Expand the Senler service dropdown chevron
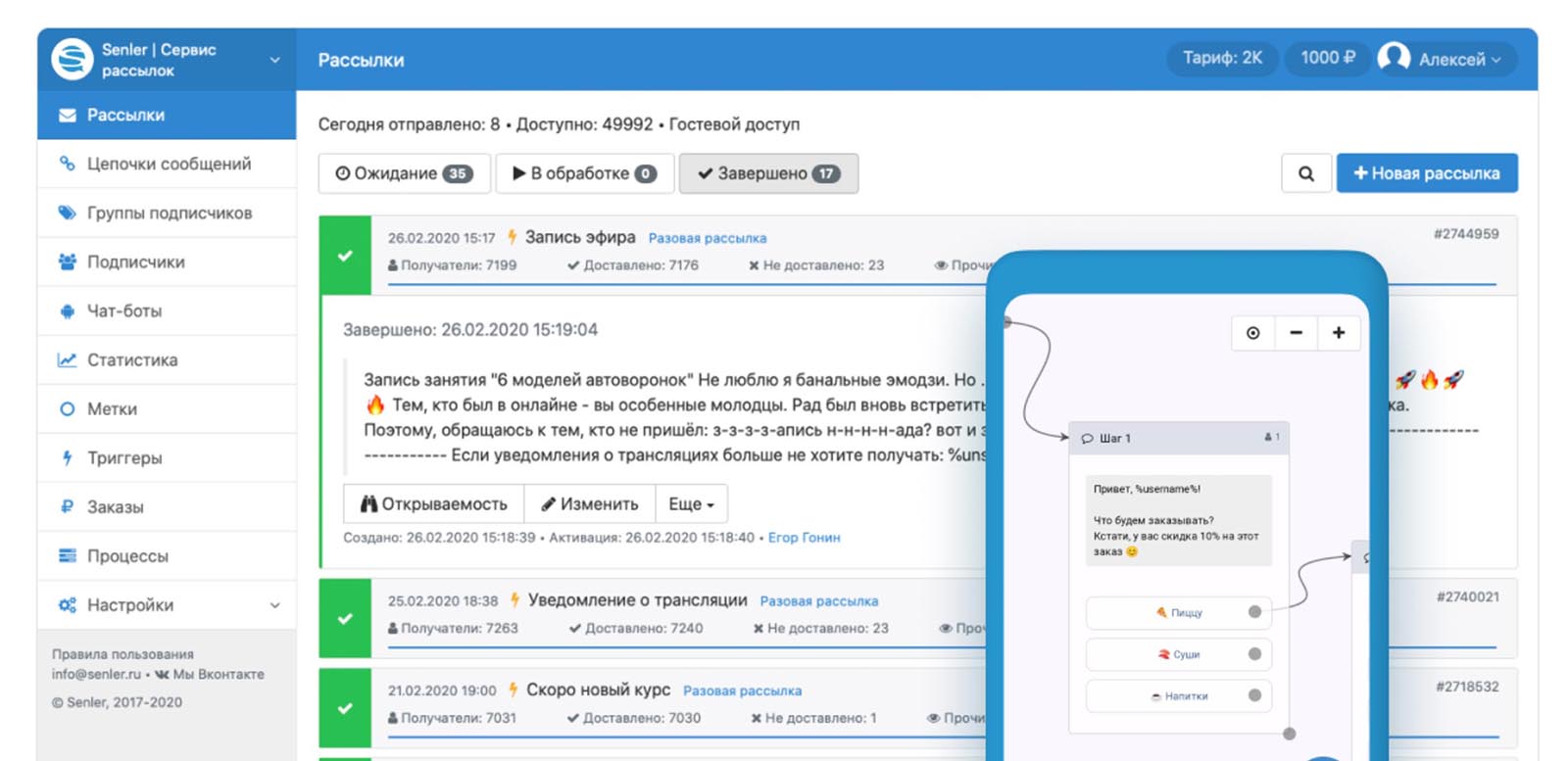The image size is (1568, 761). pos(274,60)
